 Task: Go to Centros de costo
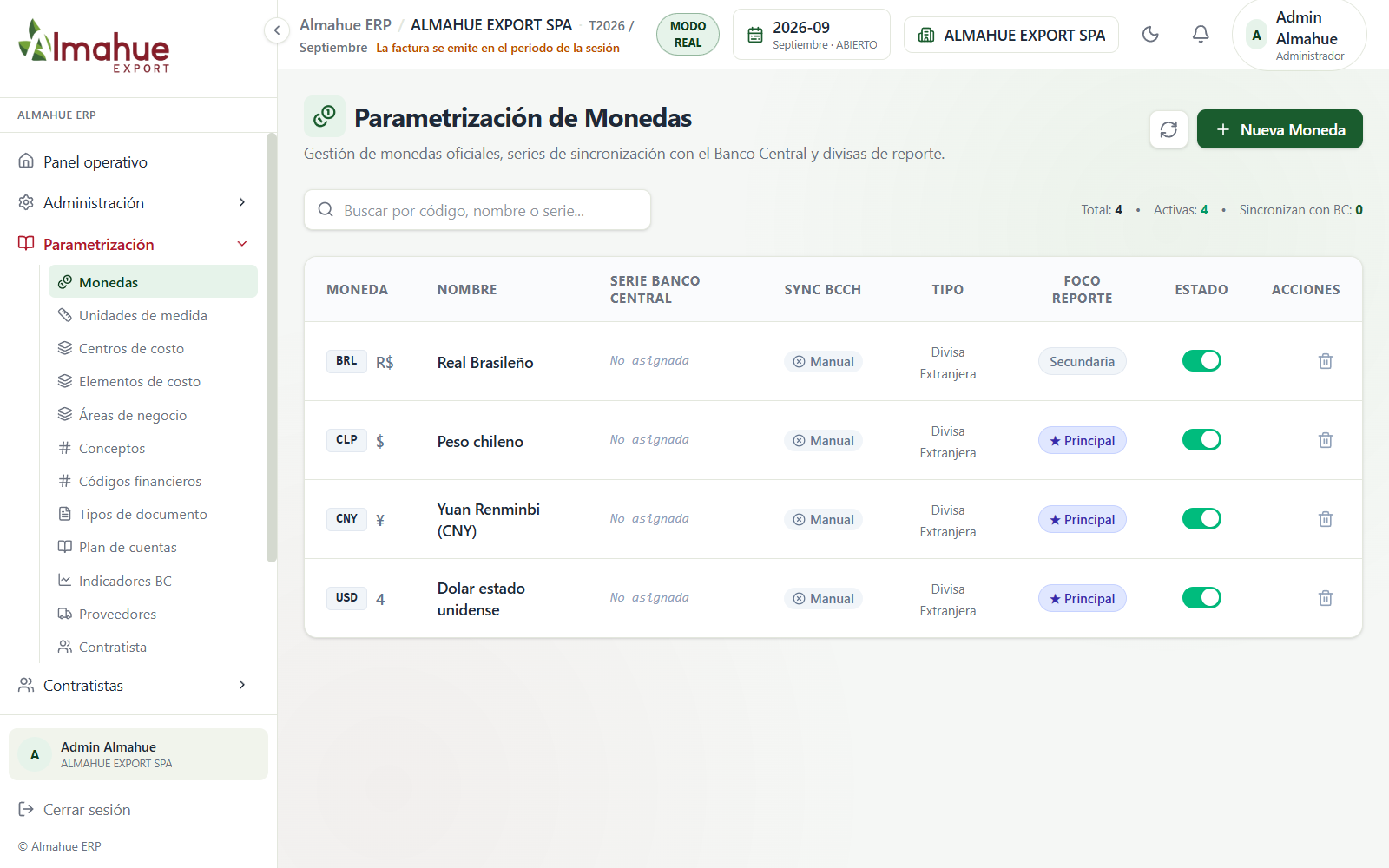point(153,348)
